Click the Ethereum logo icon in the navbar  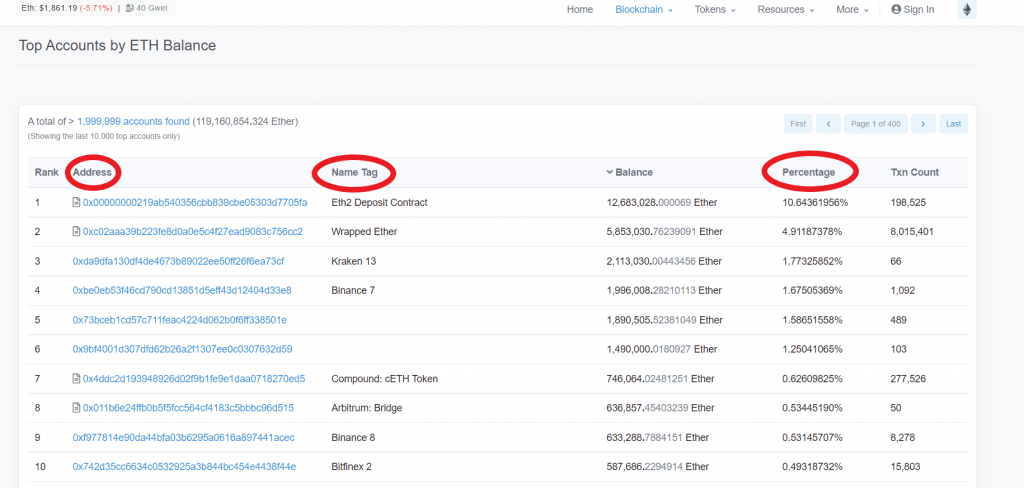(x=966, y=10)
